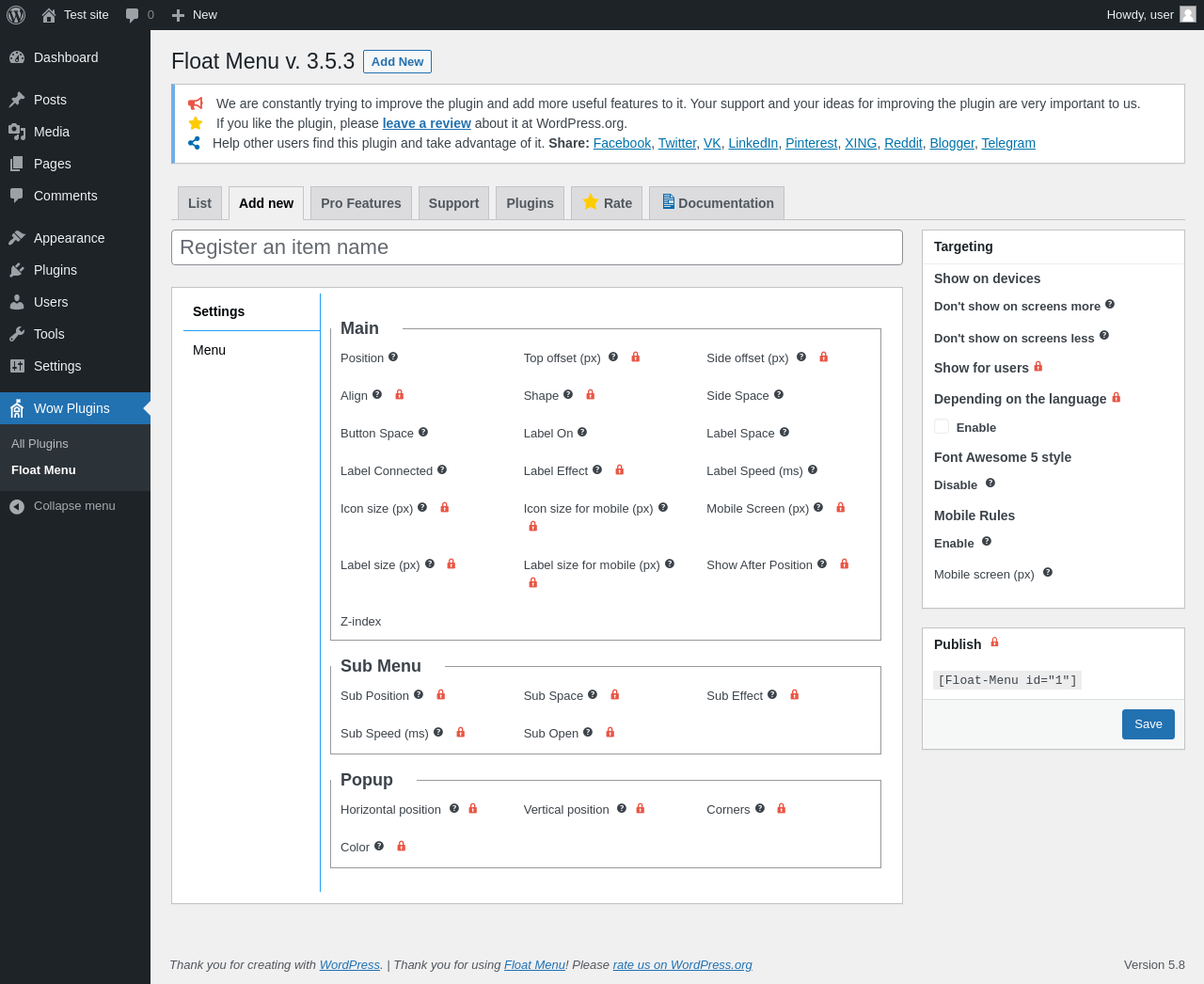Viewport: 1204px width, 984px height.
Task: Click the help icon next to Mobile screen (px) in Targeting
Action: tap(1048, 572)
